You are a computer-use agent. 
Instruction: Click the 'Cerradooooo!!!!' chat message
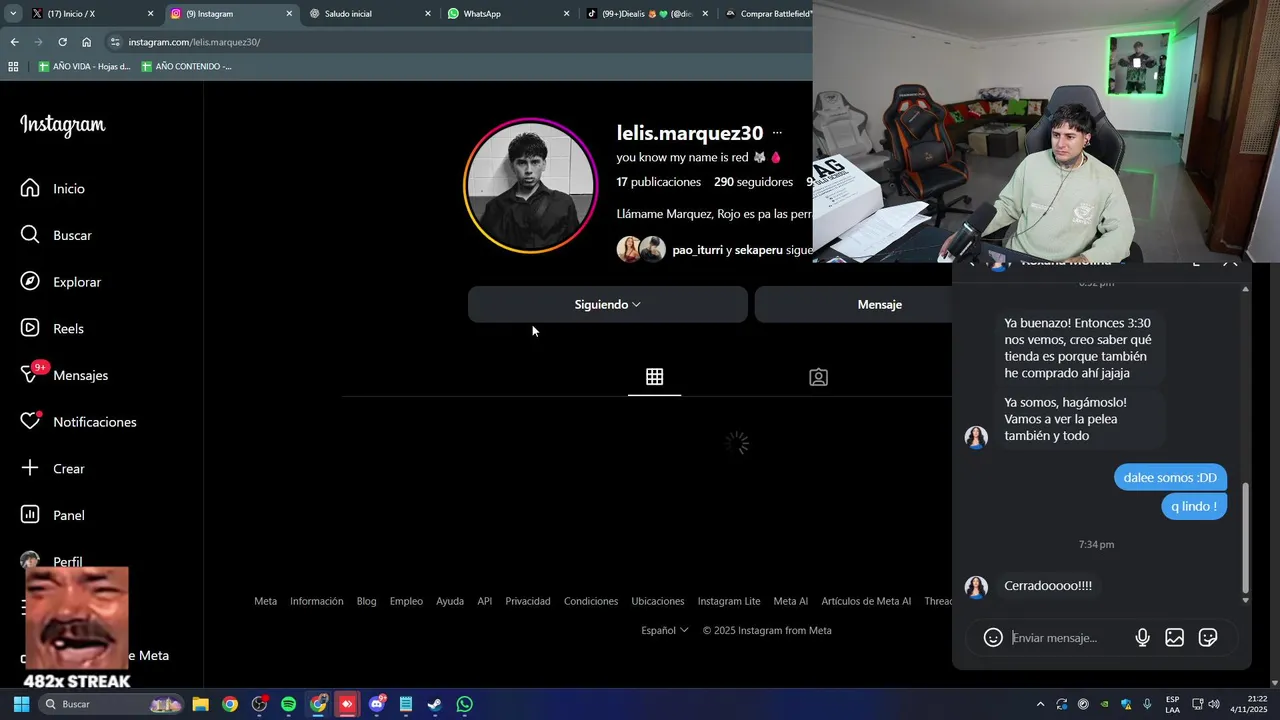click(1048, 586)
